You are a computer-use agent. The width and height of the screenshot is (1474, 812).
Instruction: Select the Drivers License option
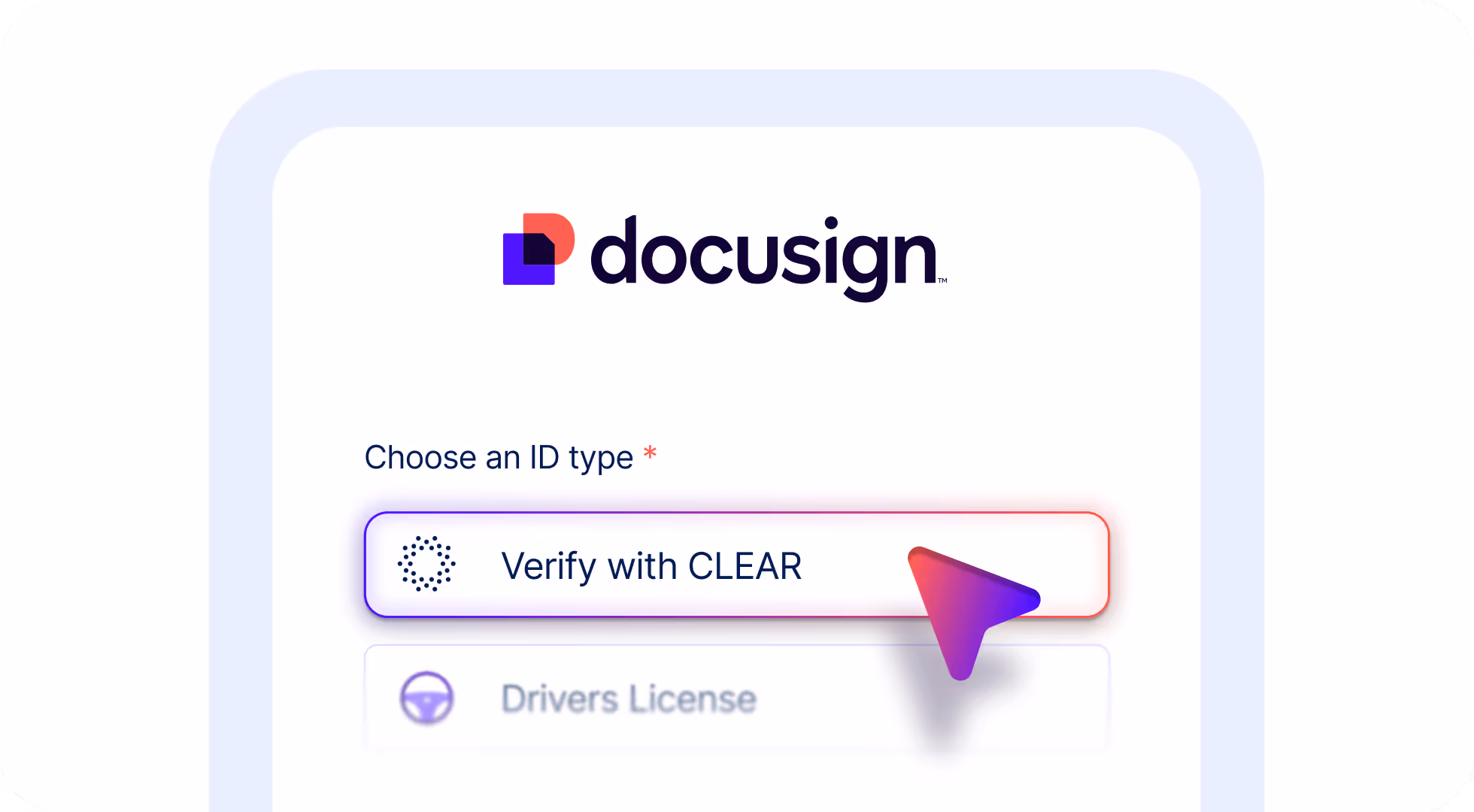pos(737,698)
